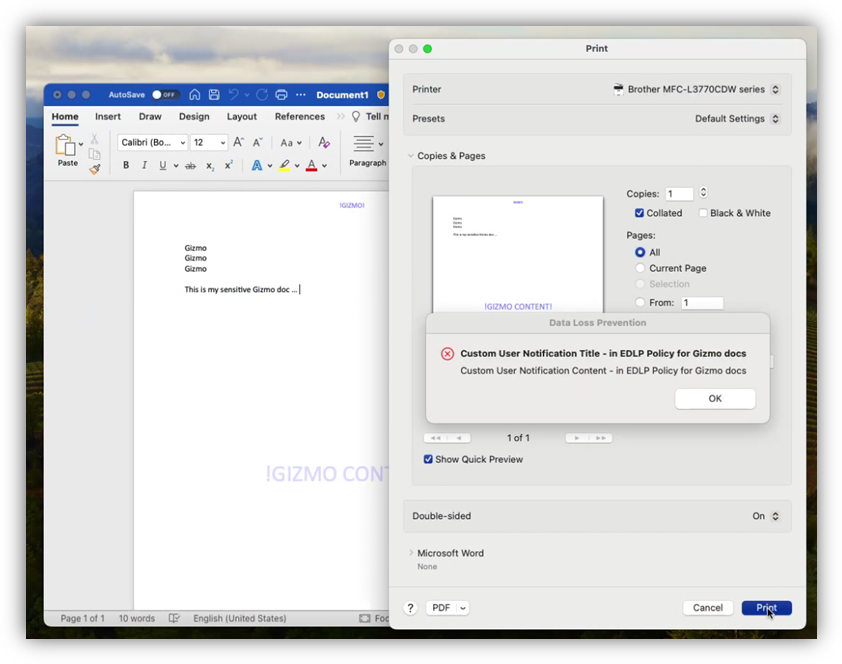The height and width of the screenshot is (664, 842).
Task: Click the question mark help button in Print dialog
Action: pyautogui.click(x=410, y=608)
